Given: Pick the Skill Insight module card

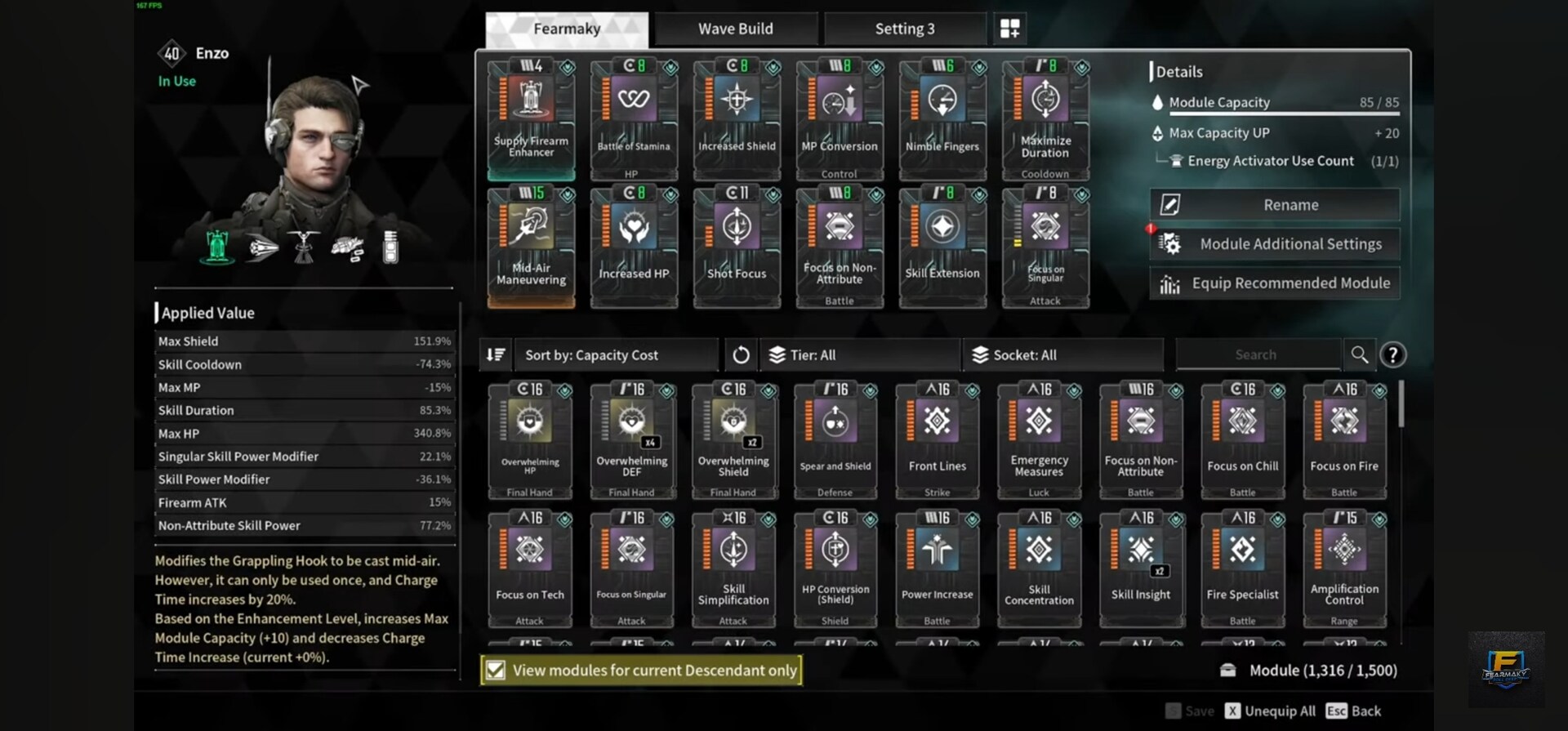Looking at the screenshot, I should [x=1140, y=568].
